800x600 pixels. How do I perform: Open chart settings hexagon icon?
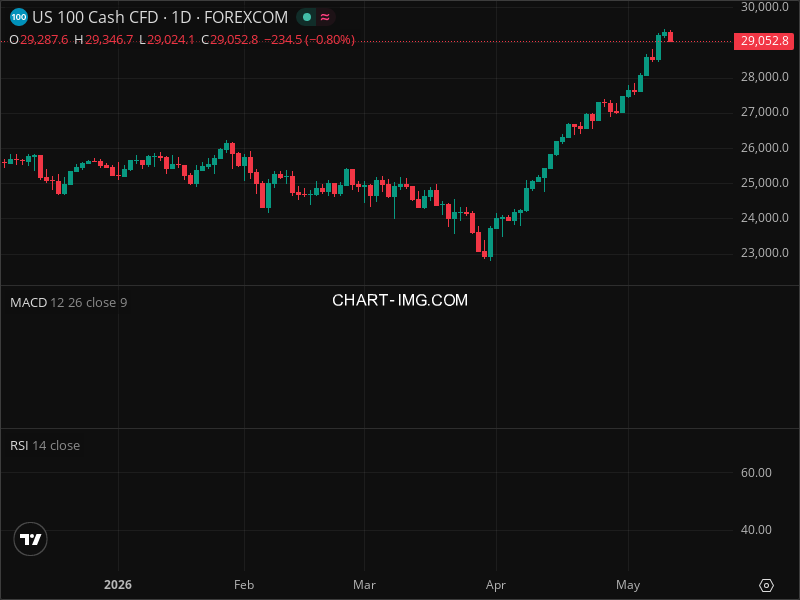(x=766, y=585)
